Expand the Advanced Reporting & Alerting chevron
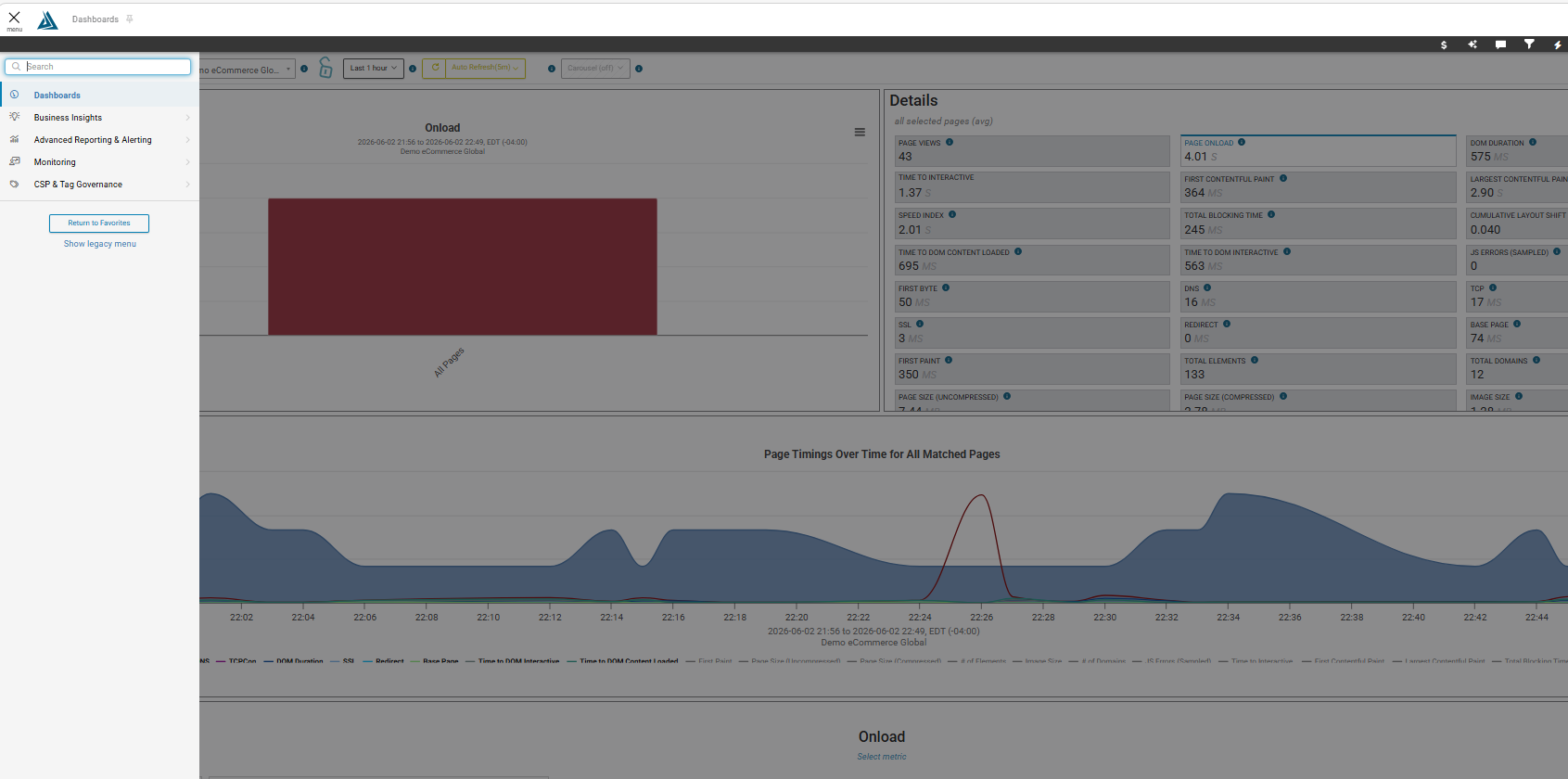Image resolution: width=1568 pixels, height=779 pixels. (x=187, y=140)
